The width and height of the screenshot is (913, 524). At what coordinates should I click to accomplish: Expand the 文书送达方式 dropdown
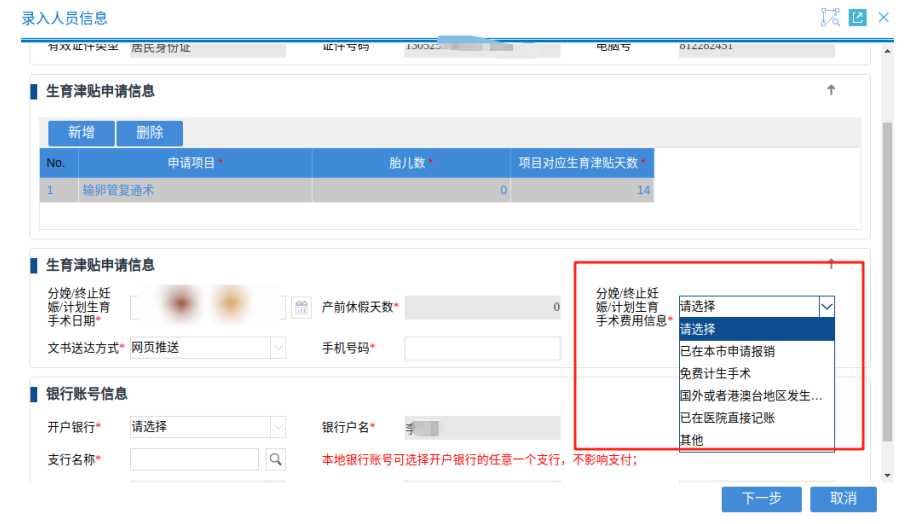[277, 348]
